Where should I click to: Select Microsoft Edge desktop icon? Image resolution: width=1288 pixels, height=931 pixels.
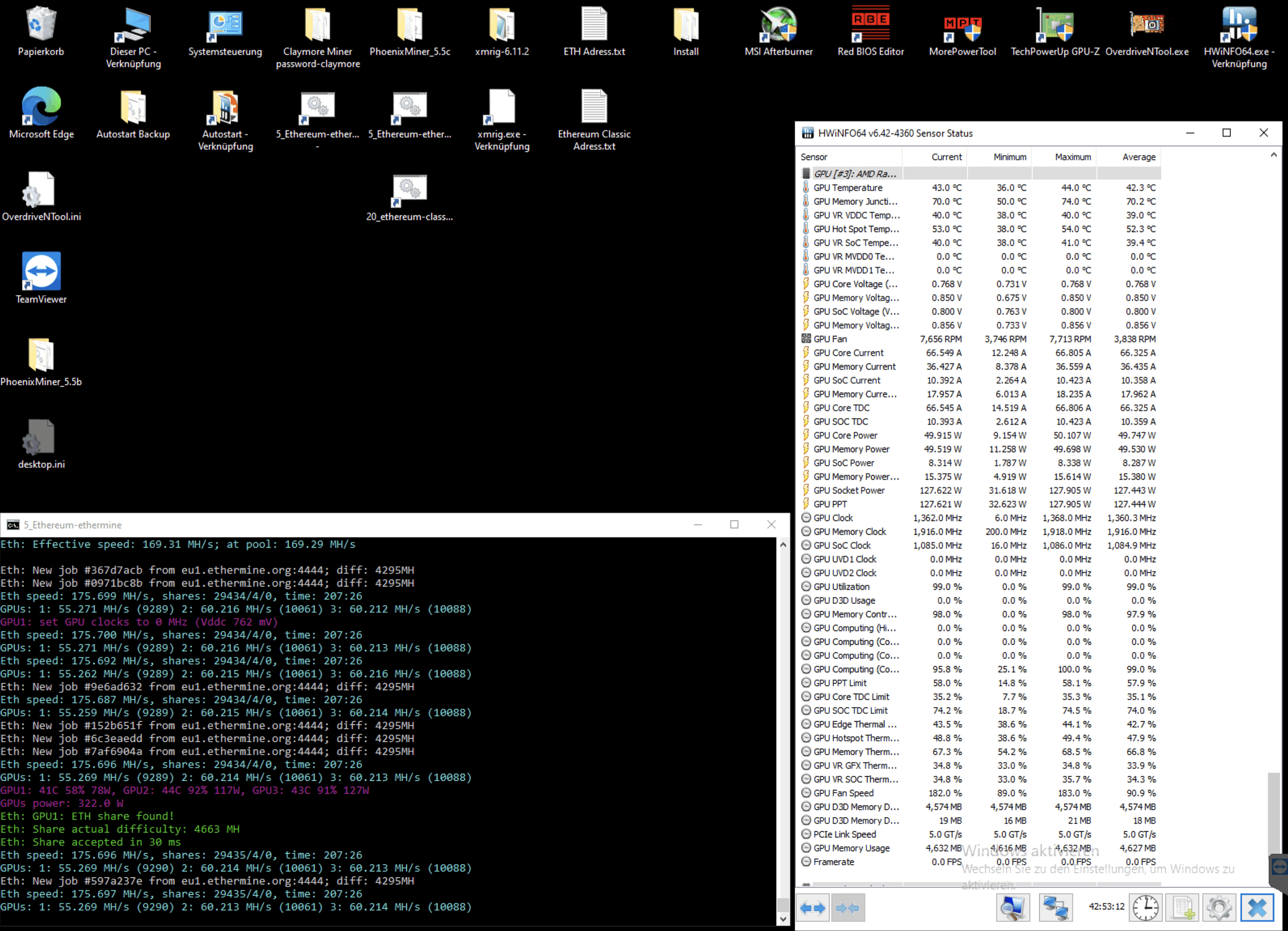coord(41,114)
